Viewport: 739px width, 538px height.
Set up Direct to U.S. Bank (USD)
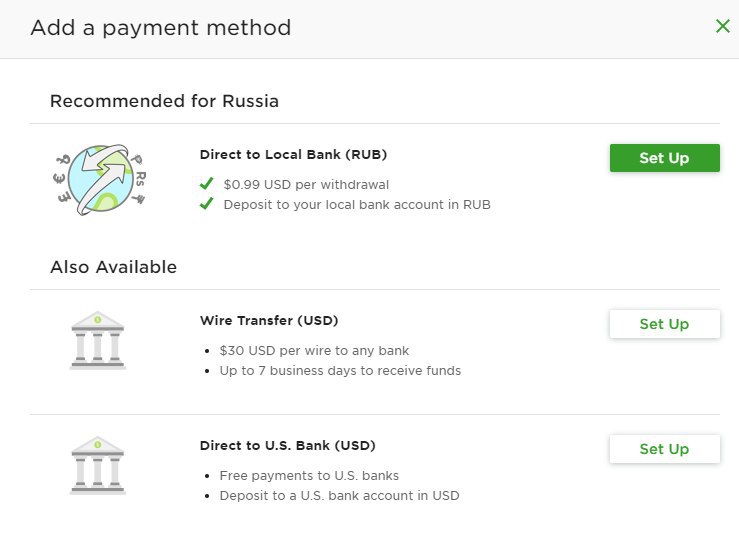665,449
